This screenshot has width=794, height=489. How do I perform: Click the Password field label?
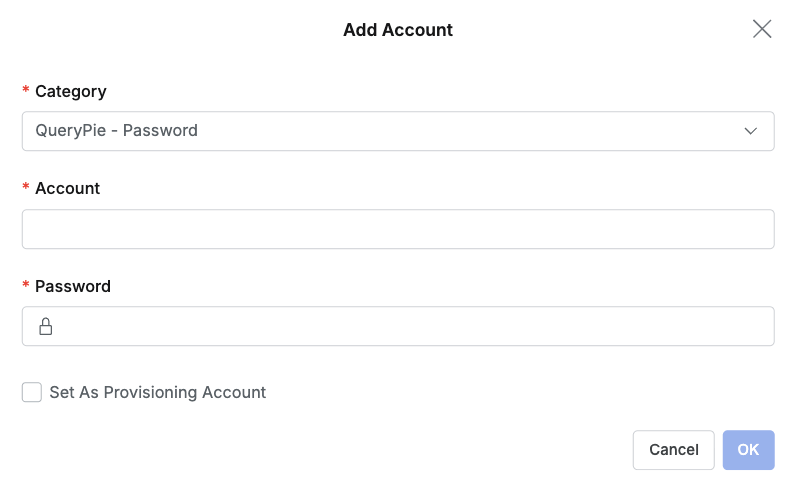pos(73,286)
